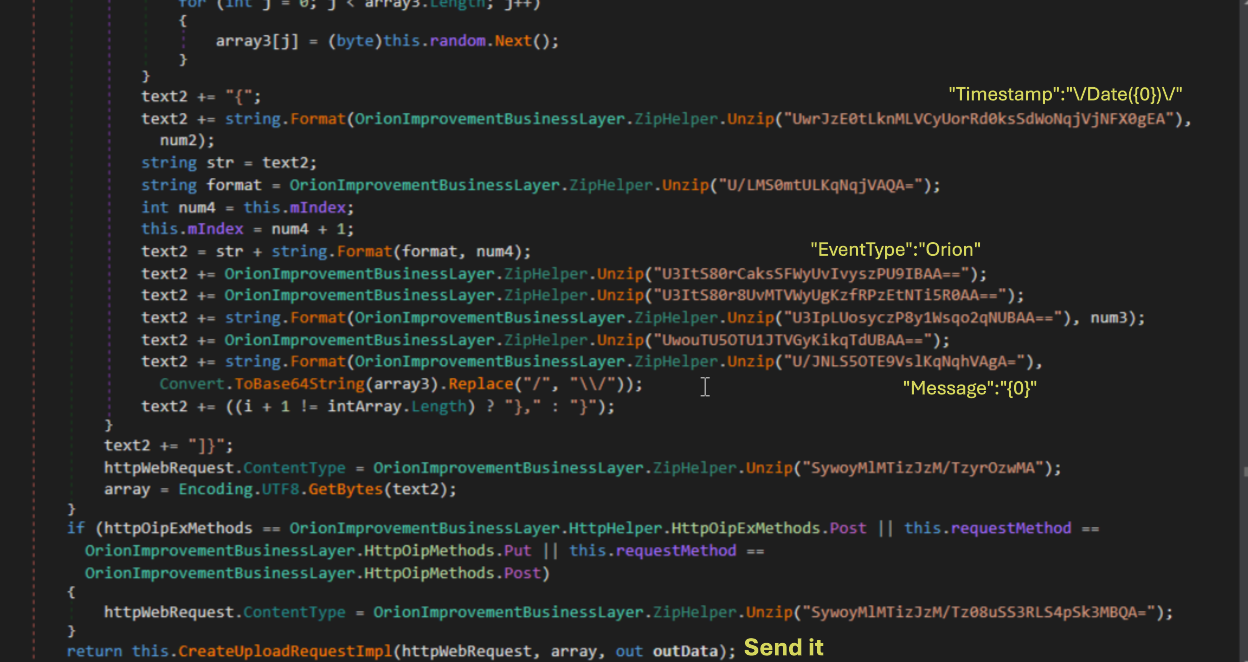Click the "Message":"{0}" annotation
The image size is (1248, 662).
969,388
